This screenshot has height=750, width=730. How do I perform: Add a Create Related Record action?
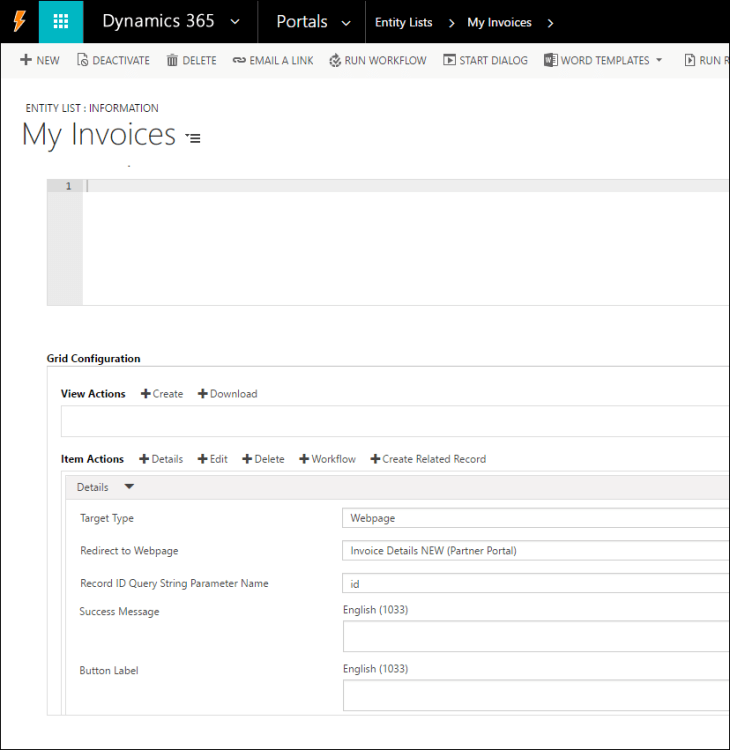point(429,459)
